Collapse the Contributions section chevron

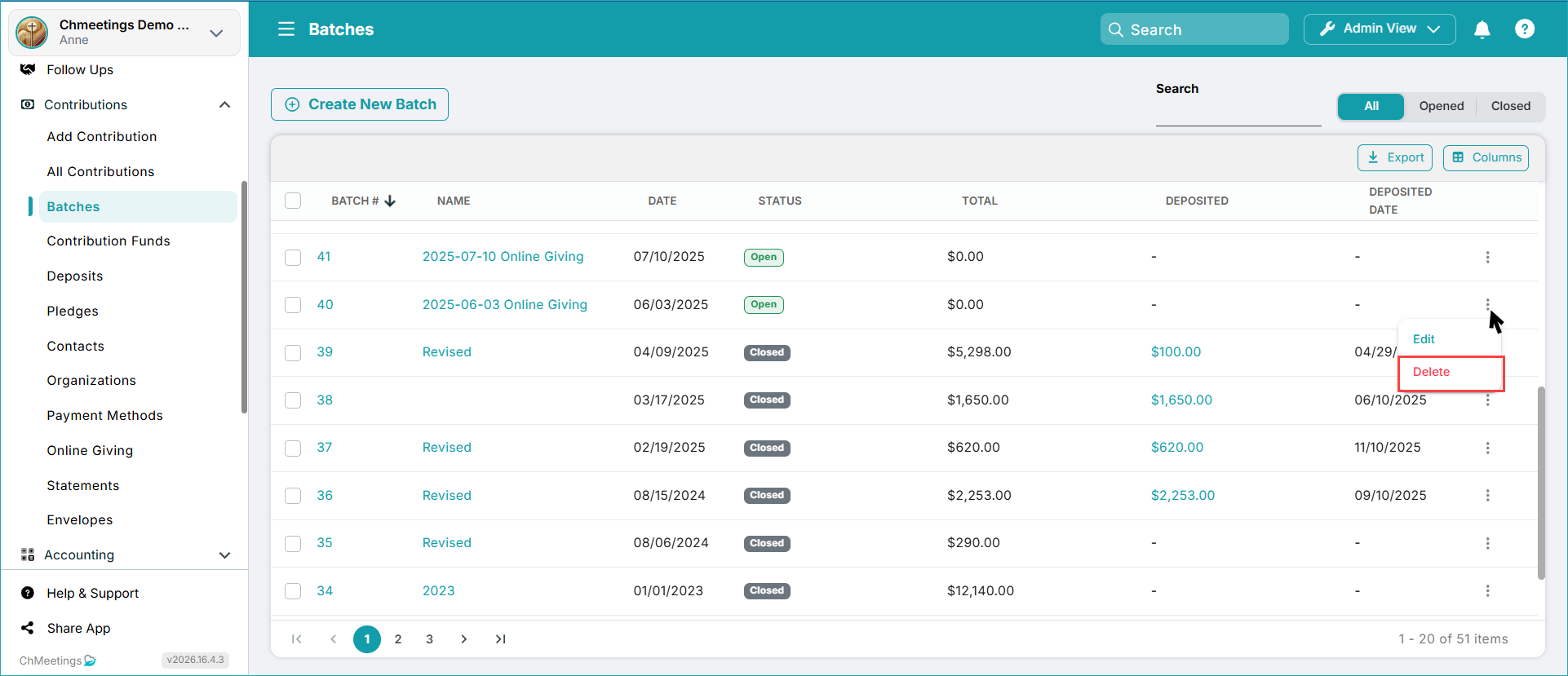click(x=225, y=104)
